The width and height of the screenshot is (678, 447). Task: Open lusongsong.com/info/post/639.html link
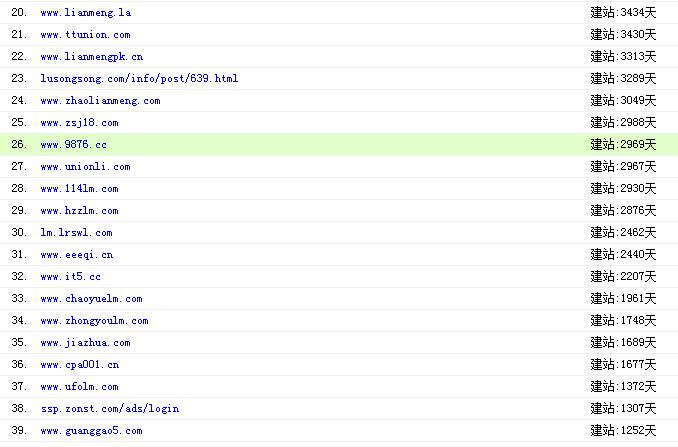(x=139, y=79)
